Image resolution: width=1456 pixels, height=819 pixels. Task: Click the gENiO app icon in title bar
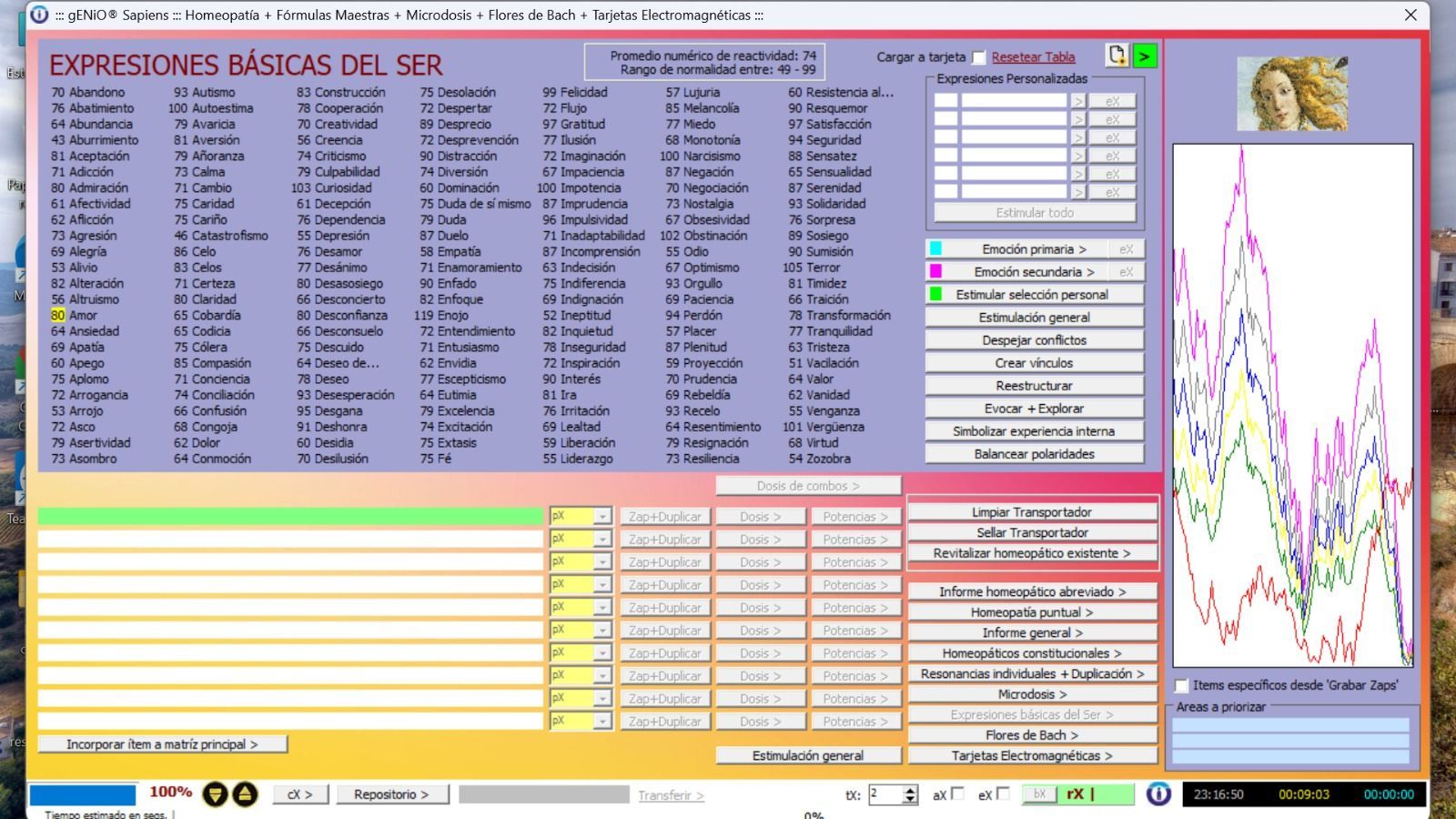39,15
